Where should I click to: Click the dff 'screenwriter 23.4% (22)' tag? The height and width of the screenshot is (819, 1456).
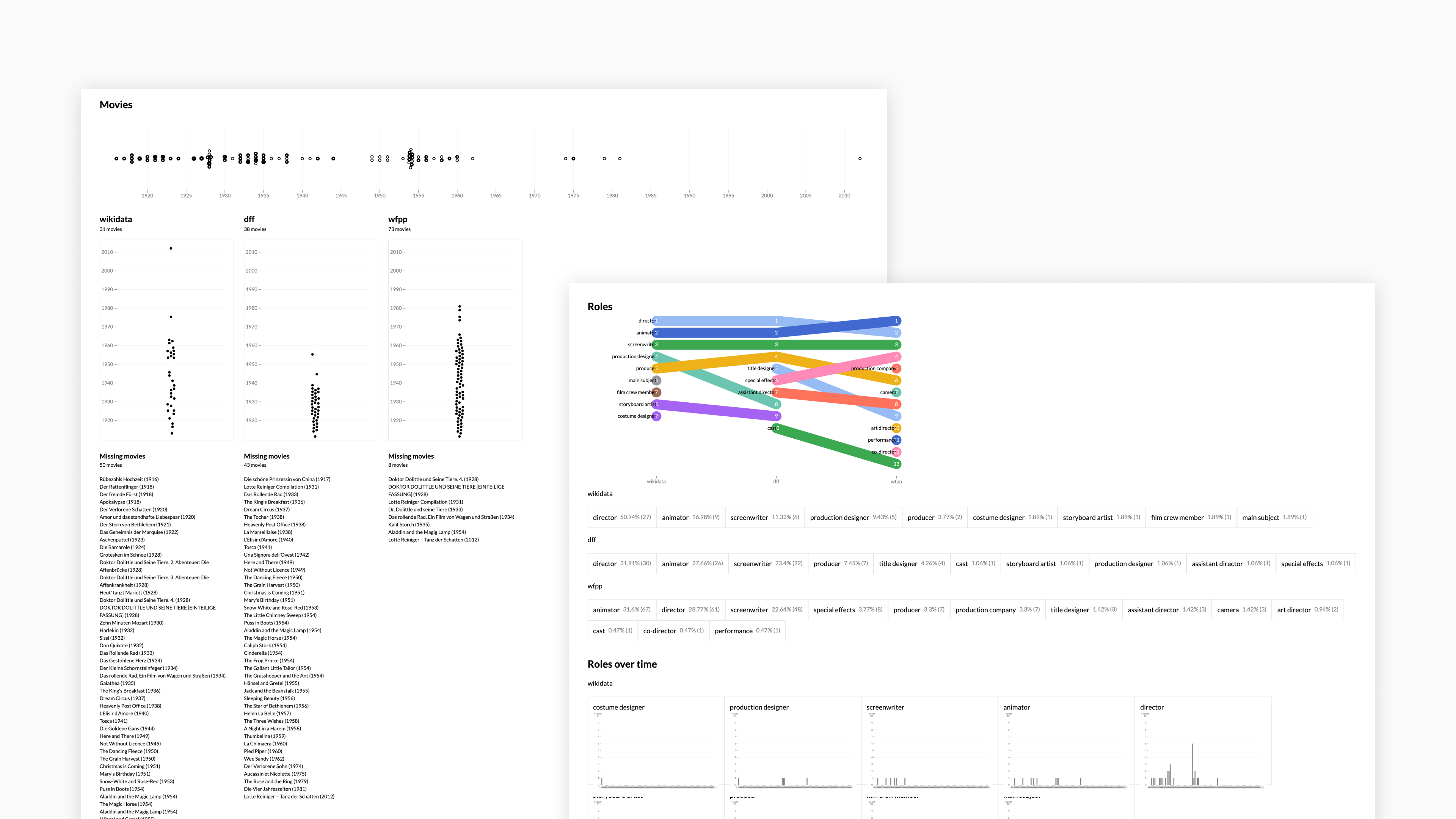tap(768, 563)
